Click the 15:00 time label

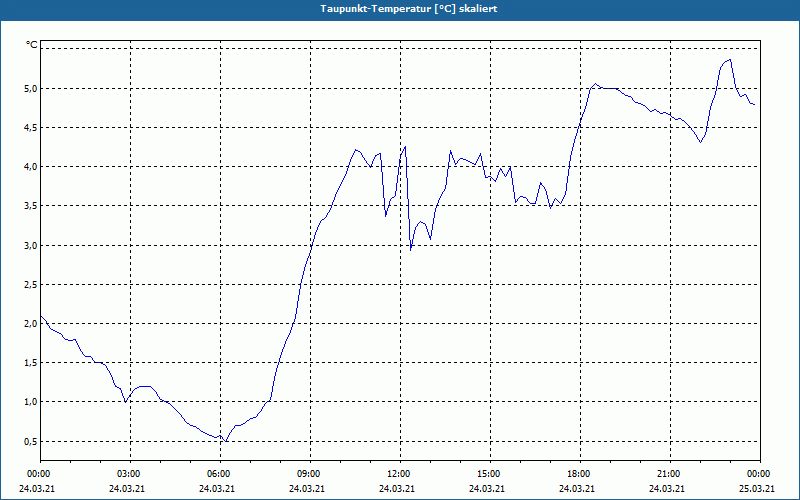(x=489, y=474)
